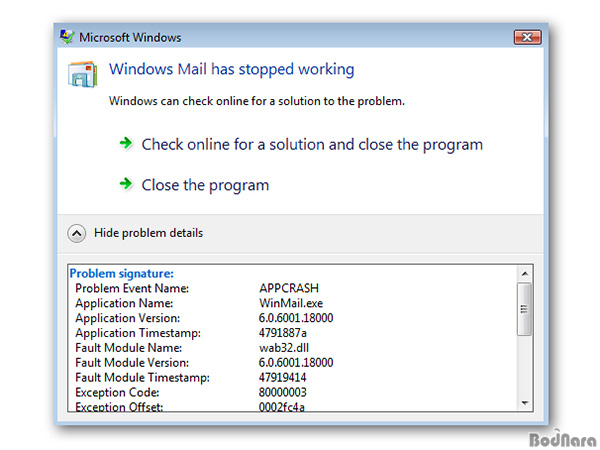Click the Application Version label
Image resolution: width=600 pixels, height=450 pixels.
(x=127, y=318)
